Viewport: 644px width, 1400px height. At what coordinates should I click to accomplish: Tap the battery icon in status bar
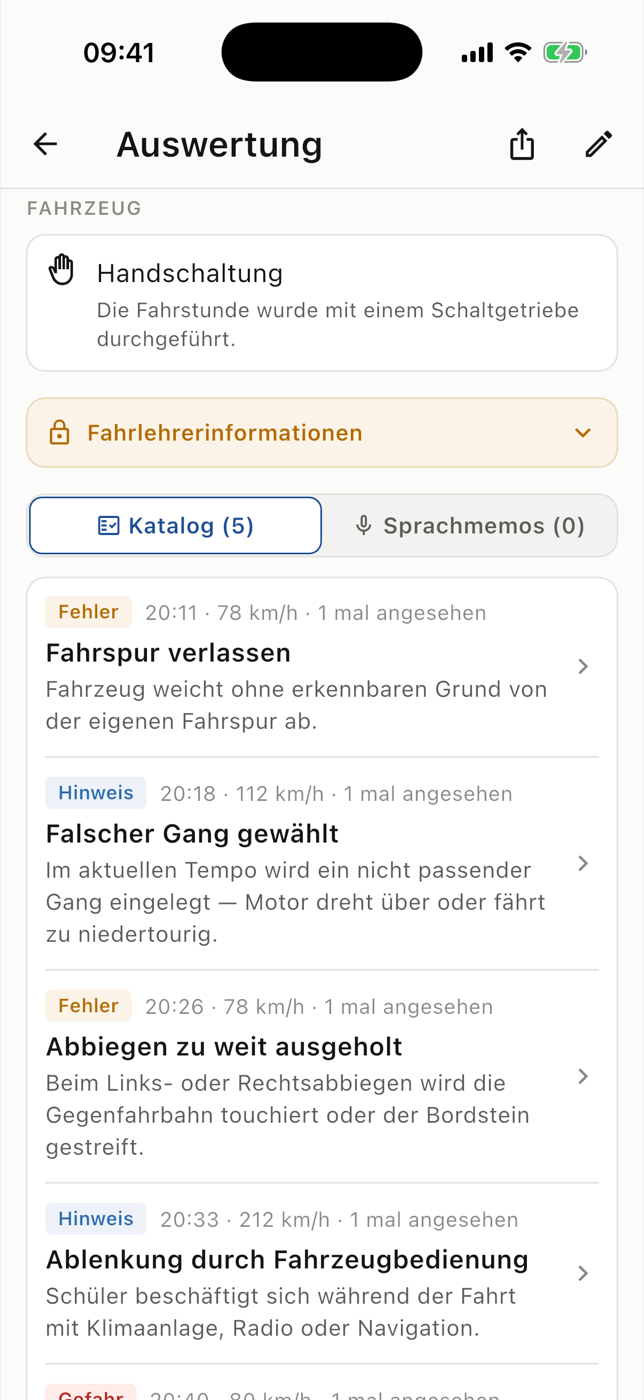565,52
